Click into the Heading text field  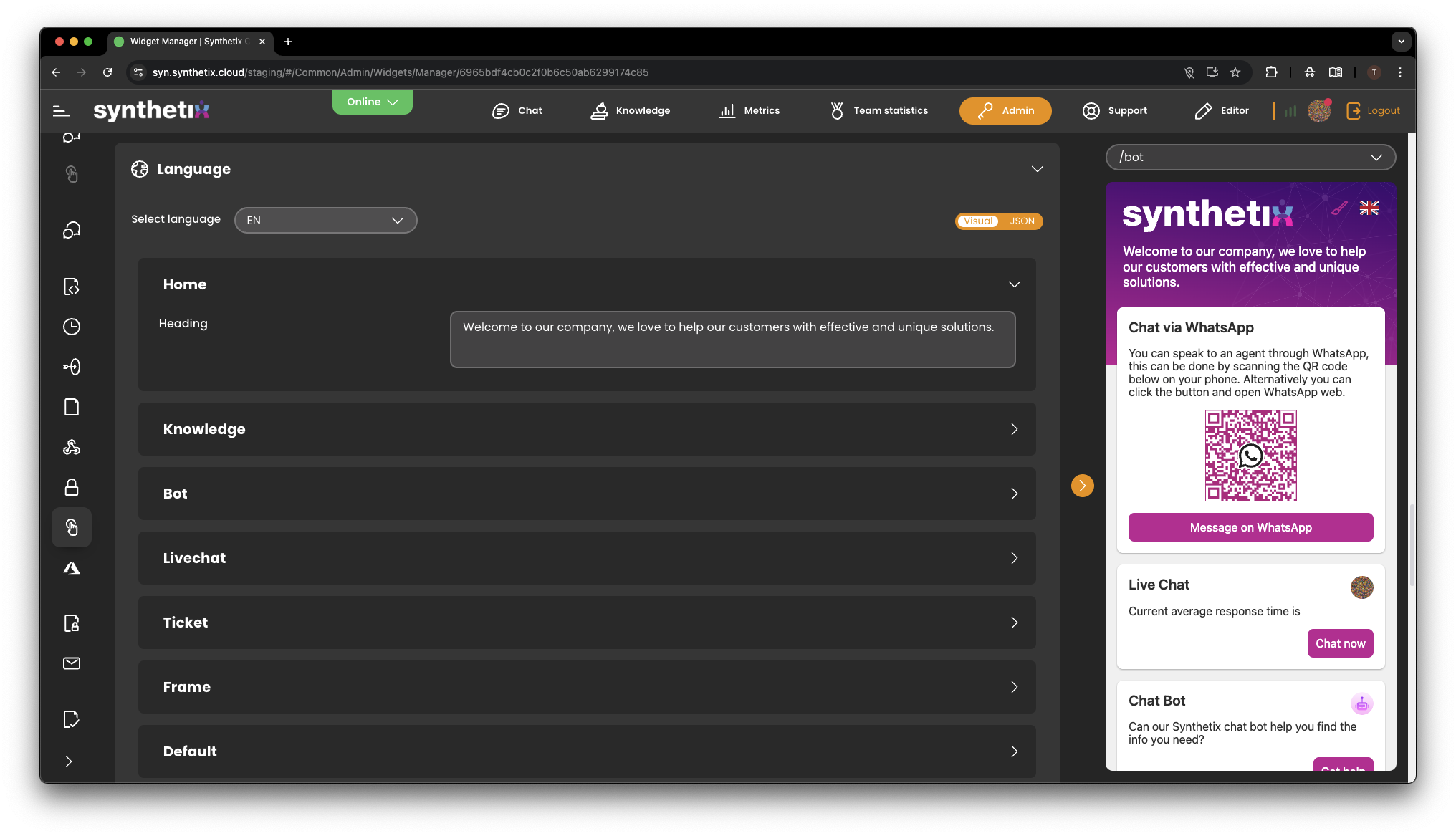click(x=732, y=340)
